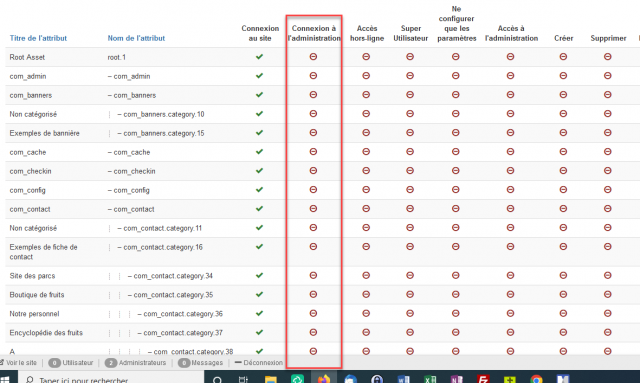Sort by Titre de l'attribut column

tap(38, 38)
